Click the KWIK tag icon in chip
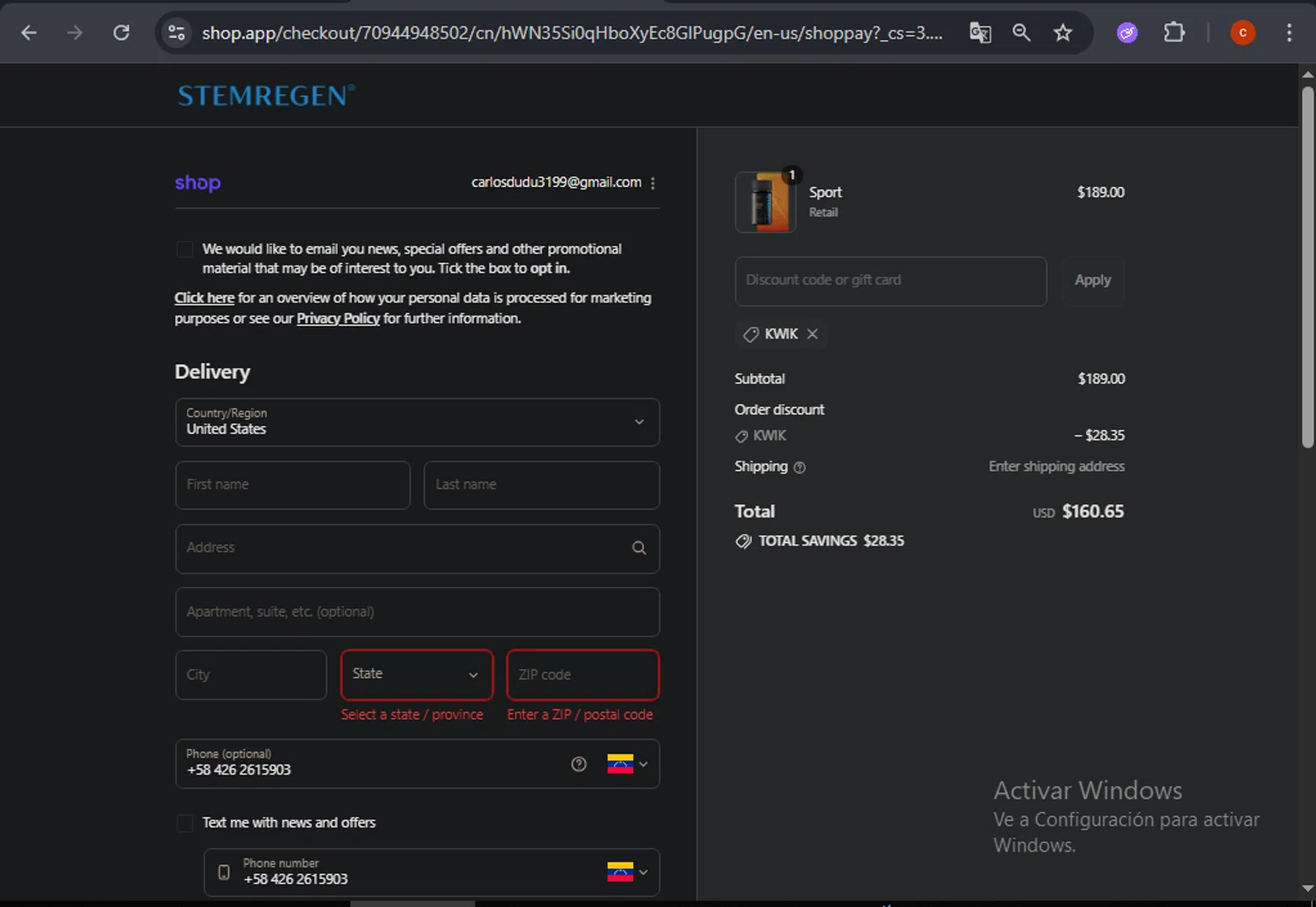The height and width of the screenshot is (907, 1316). 751,334
